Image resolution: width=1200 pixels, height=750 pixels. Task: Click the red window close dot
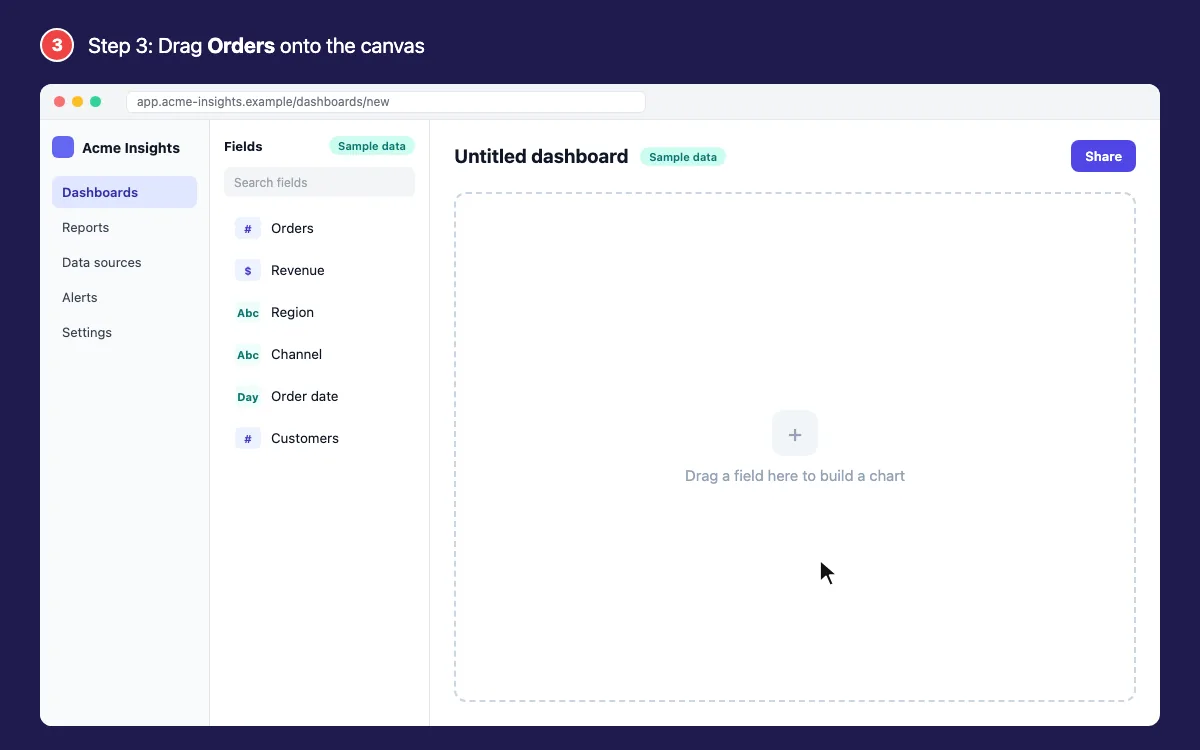click(x=60, y=102)
